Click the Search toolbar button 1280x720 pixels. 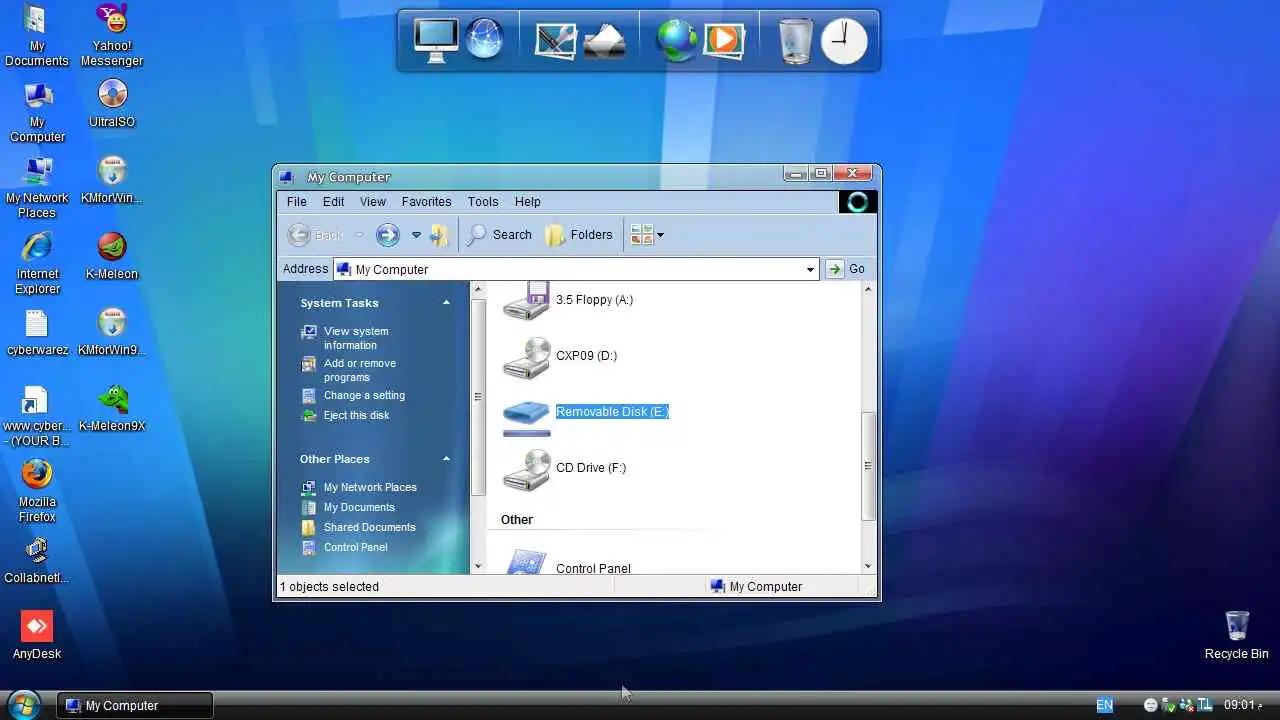[499, 235]
